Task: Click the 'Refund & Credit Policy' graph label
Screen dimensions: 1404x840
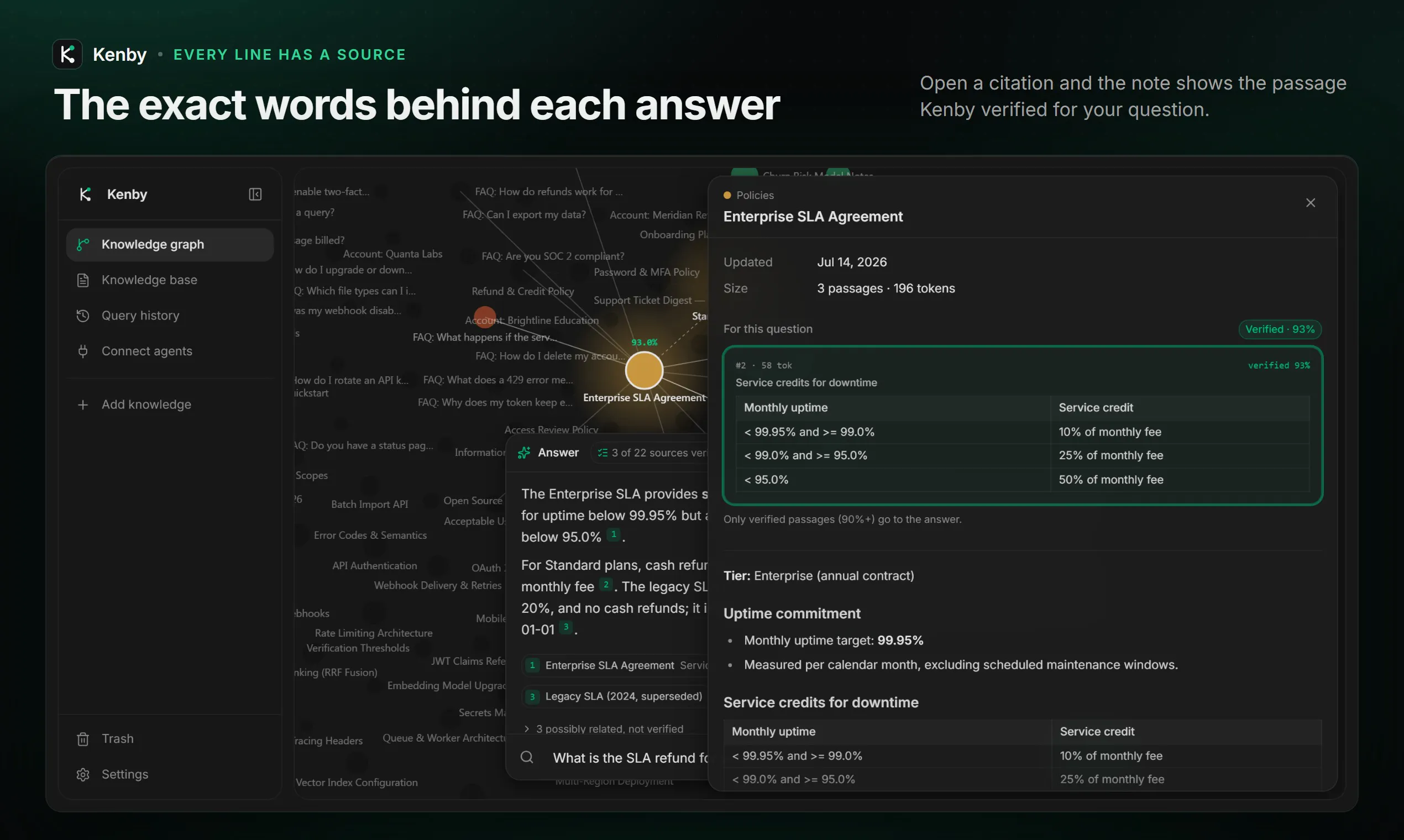Action: tap(522, 291)
